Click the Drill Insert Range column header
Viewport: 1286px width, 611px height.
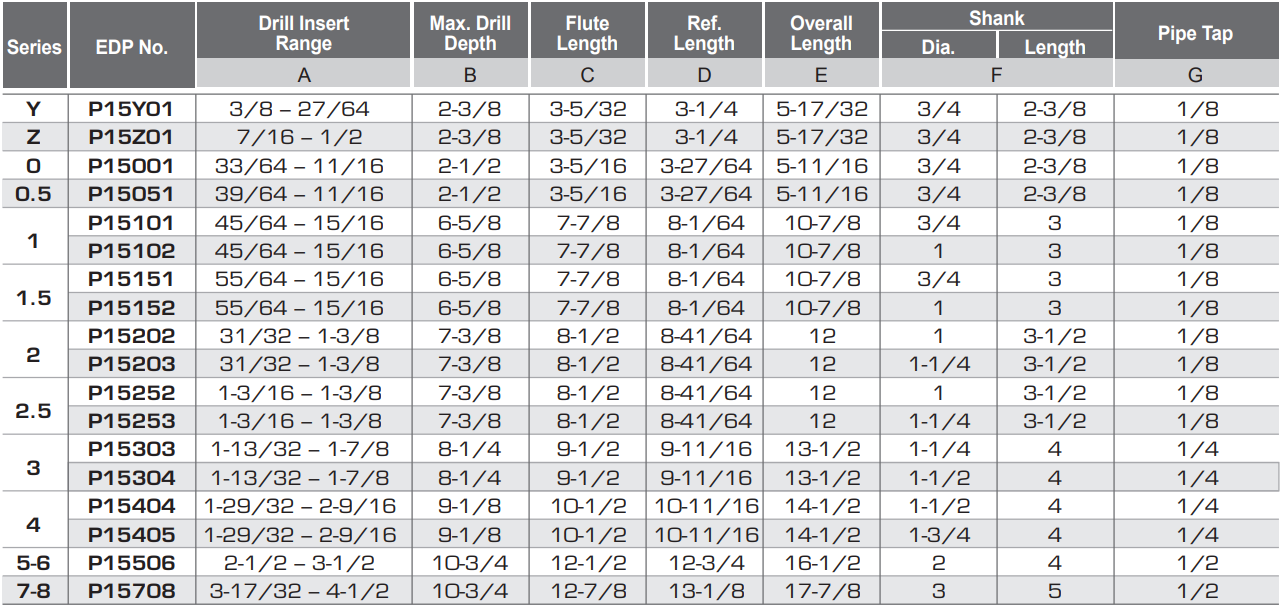point(303,33)
